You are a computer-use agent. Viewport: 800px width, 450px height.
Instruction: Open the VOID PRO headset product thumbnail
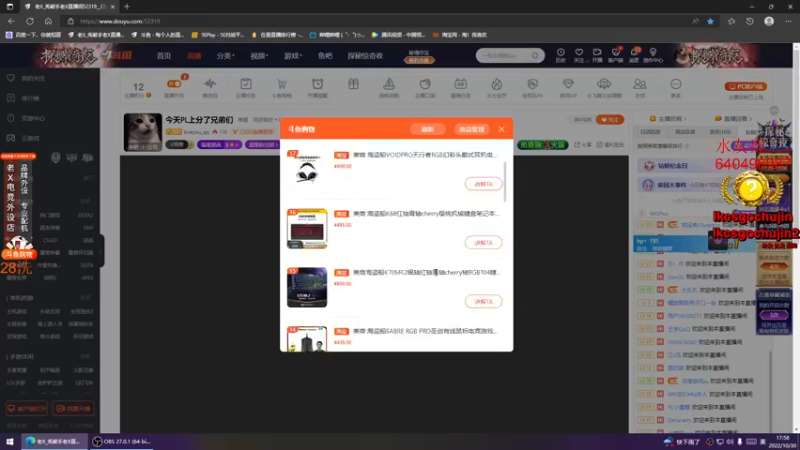tap(307, 170)
